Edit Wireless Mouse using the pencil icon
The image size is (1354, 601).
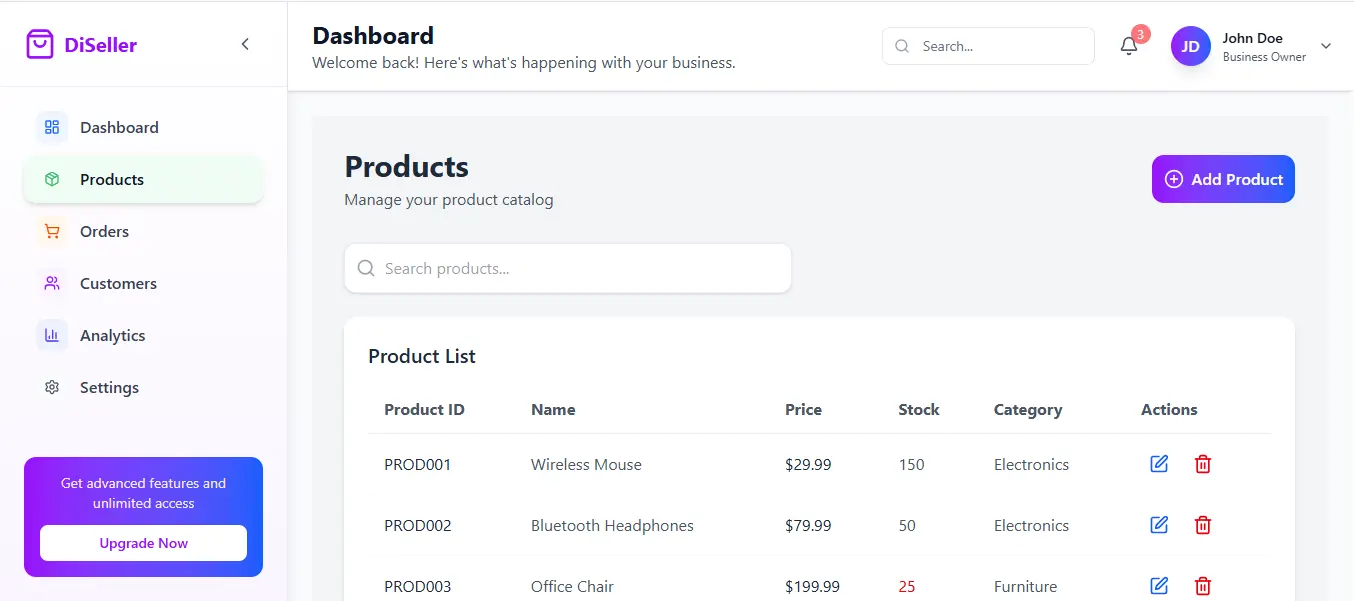[x=1158, y=464]
